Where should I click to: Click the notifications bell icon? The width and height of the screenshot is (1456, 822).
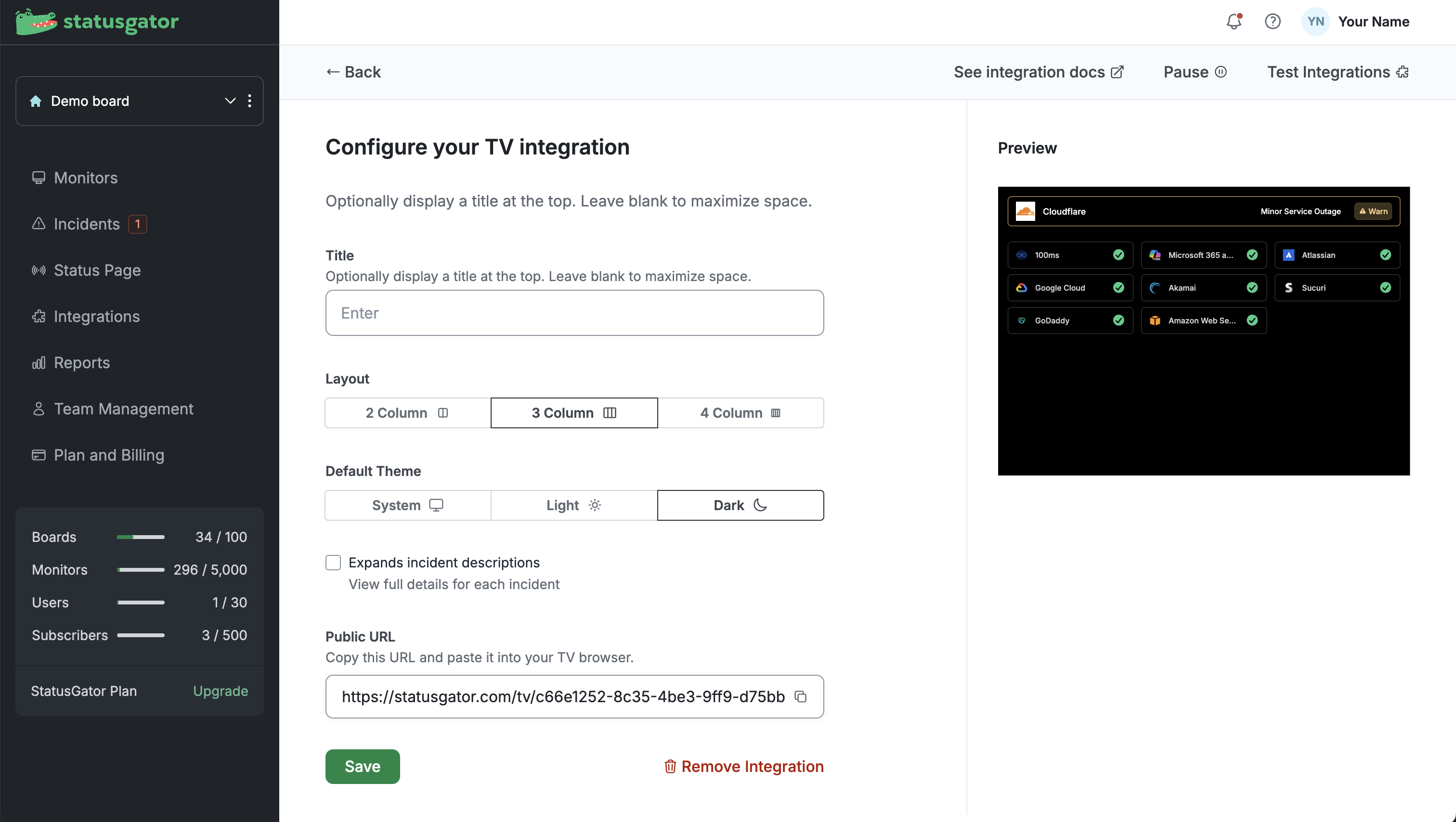point(1234,22)
